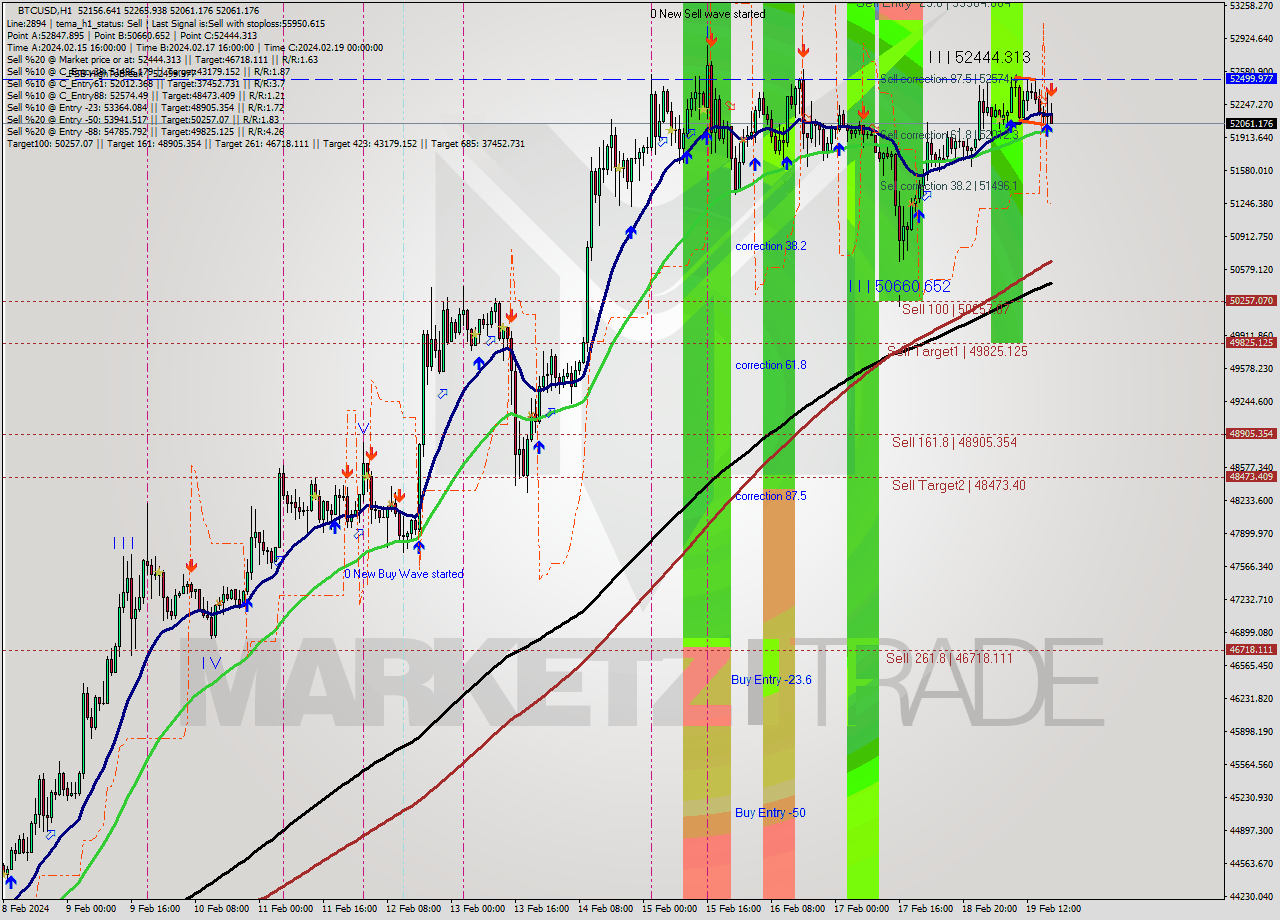This screenshot has width=1280, height=920.
Task: Click the '0 New Buy Wave started' label
Action: [404, 574]
